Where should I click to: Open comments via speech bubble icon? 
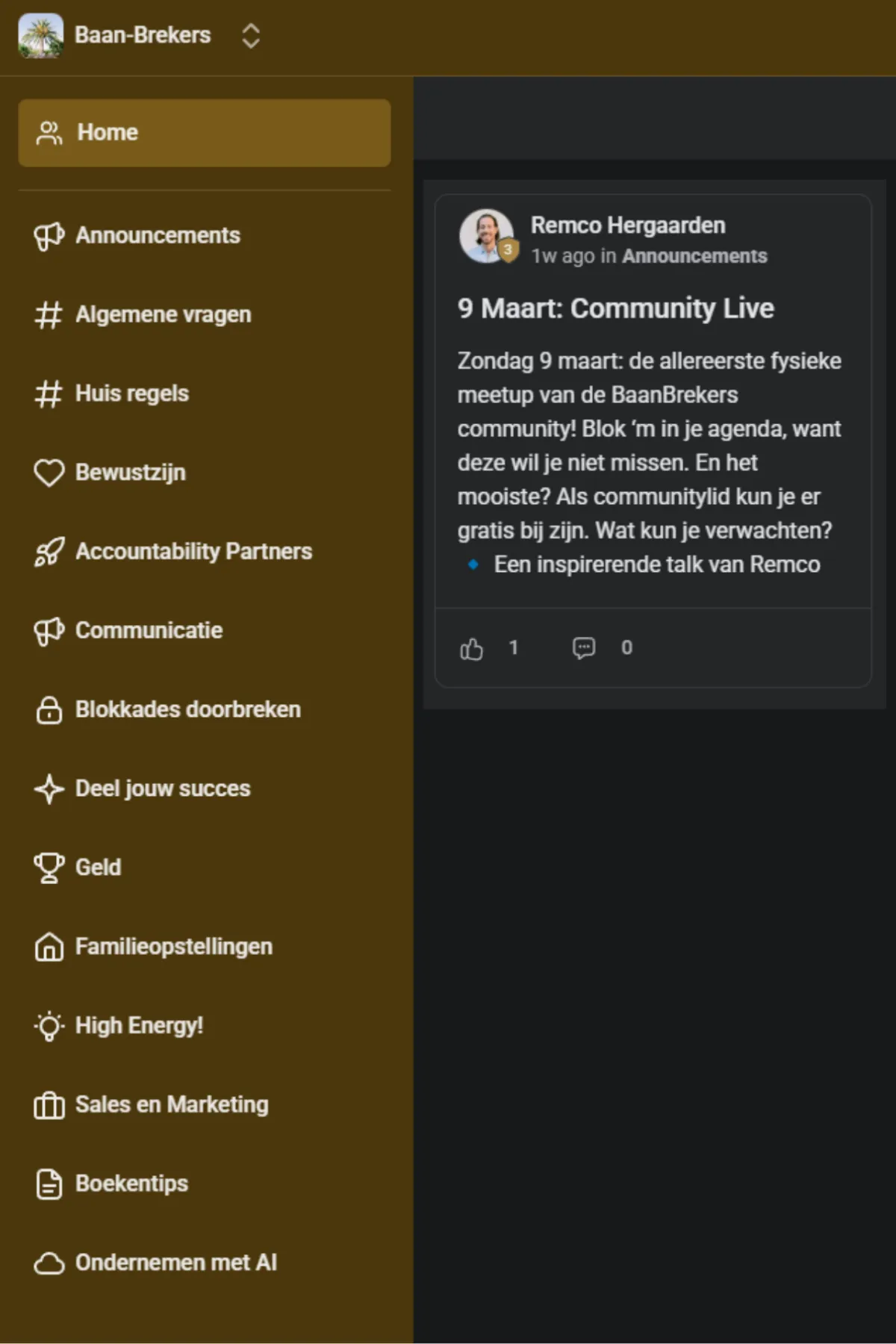coord(584,648)
